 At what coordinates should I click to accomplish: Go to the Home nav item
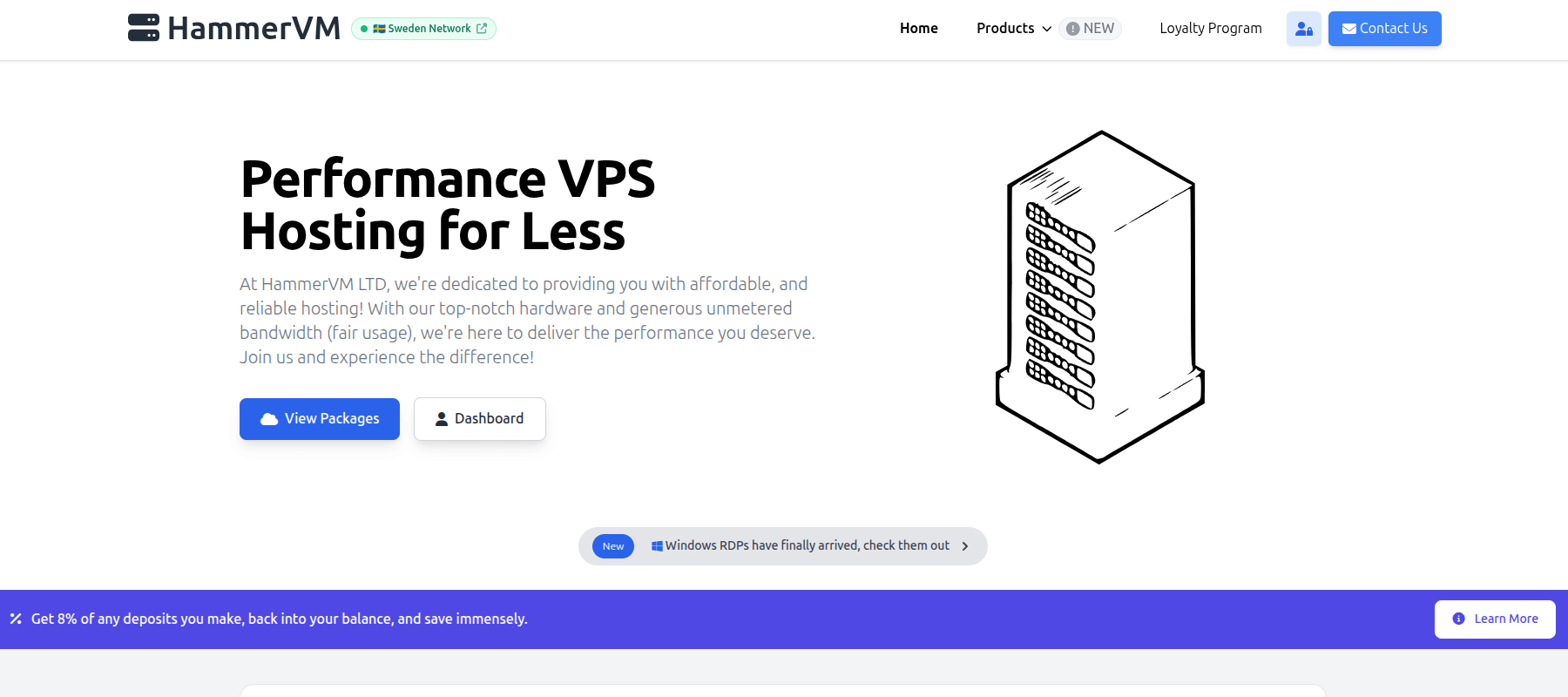(x=919, y=29)
